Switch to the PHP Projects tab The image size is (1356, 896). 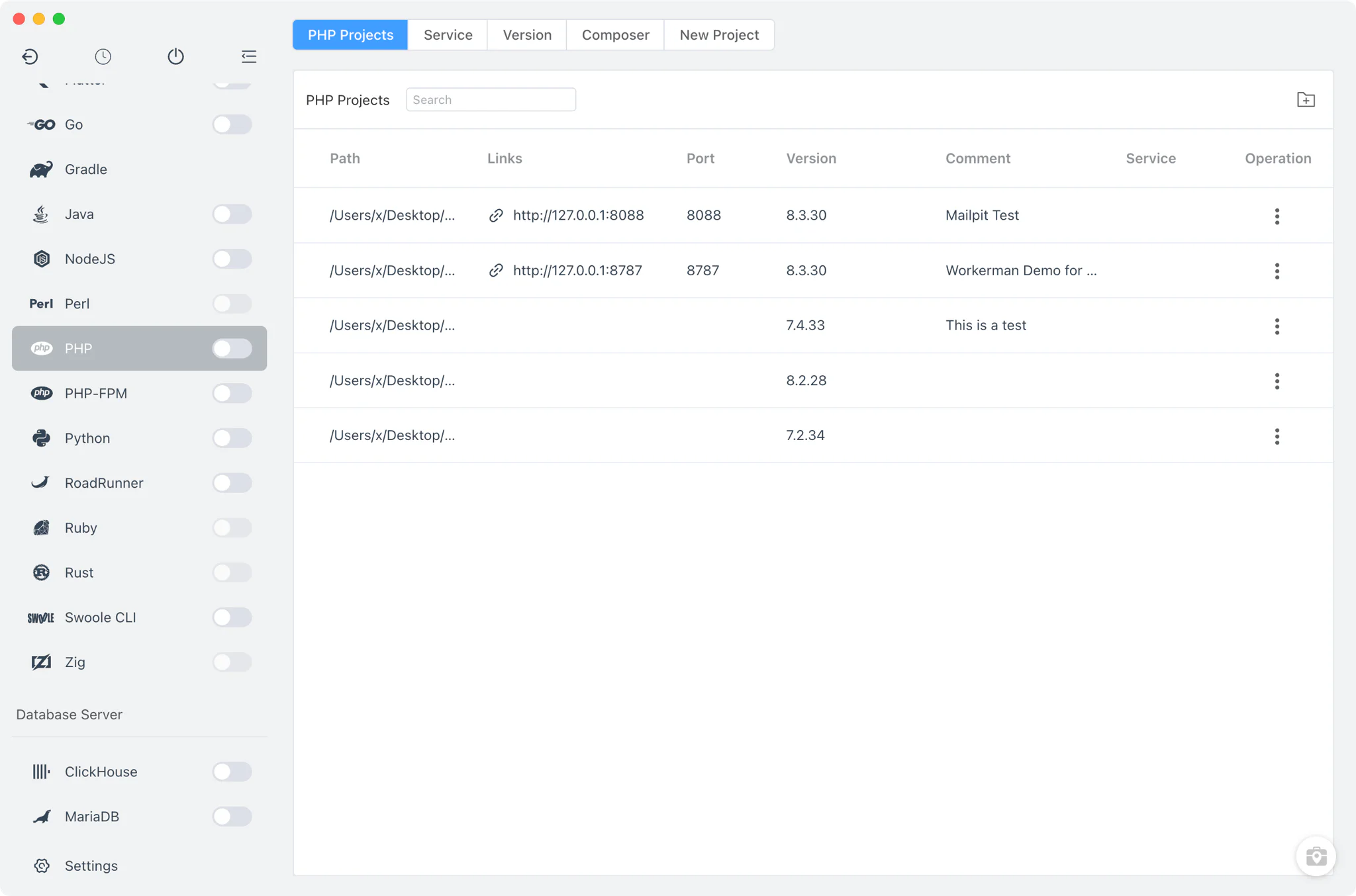(350, 35)
